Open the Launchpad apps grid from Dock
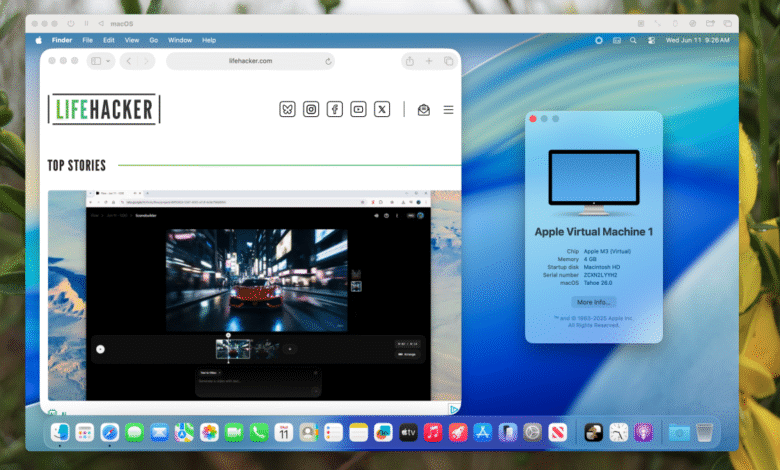Screen dimensions: 780x470 [85, 432]
